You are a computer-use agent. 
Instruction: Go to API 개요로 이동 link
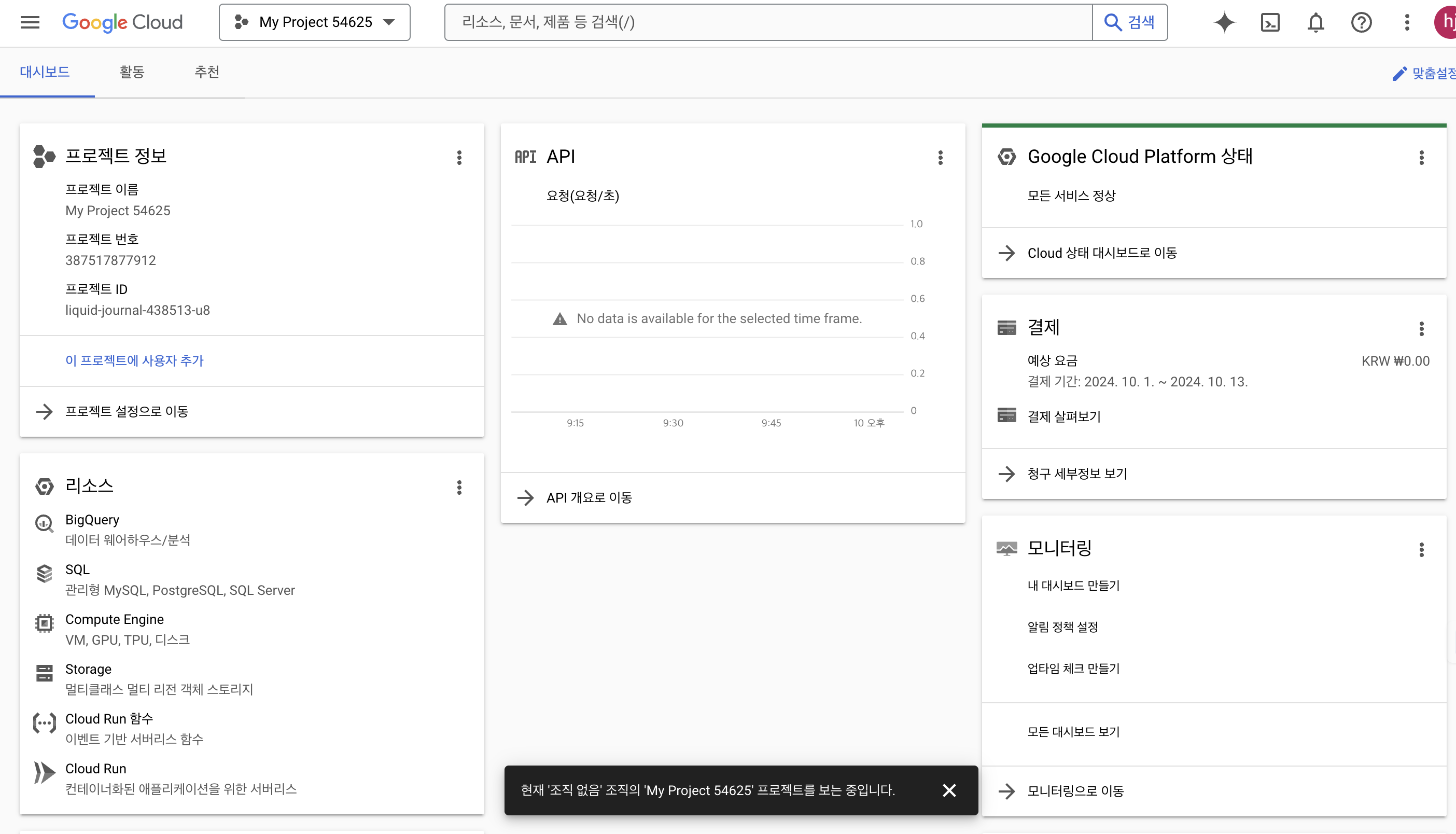[589, 497]
